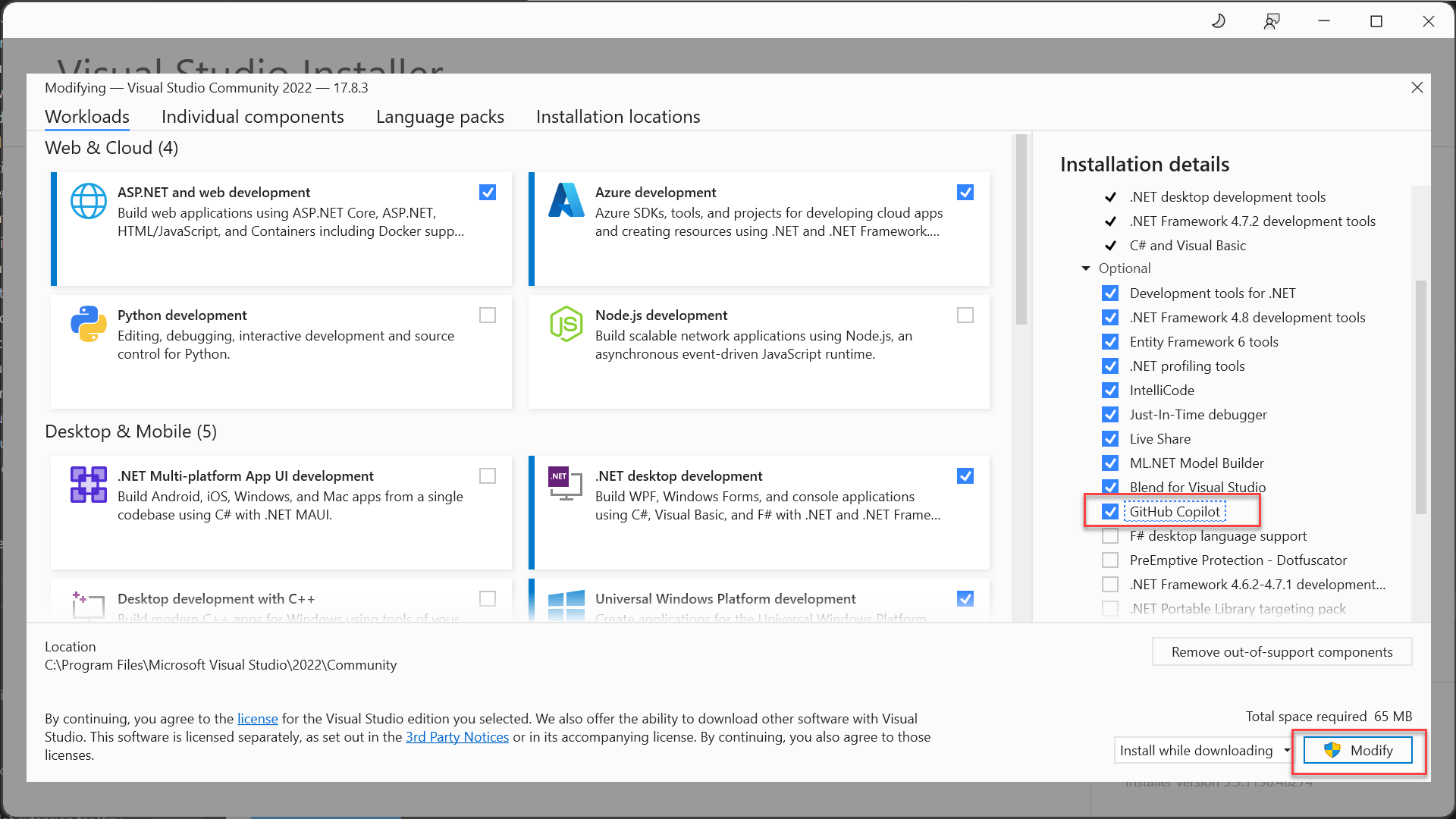Screen dimensions: 1456x819
Task: Open the dark theme toggle in title bar
Action: [1219, 20]
